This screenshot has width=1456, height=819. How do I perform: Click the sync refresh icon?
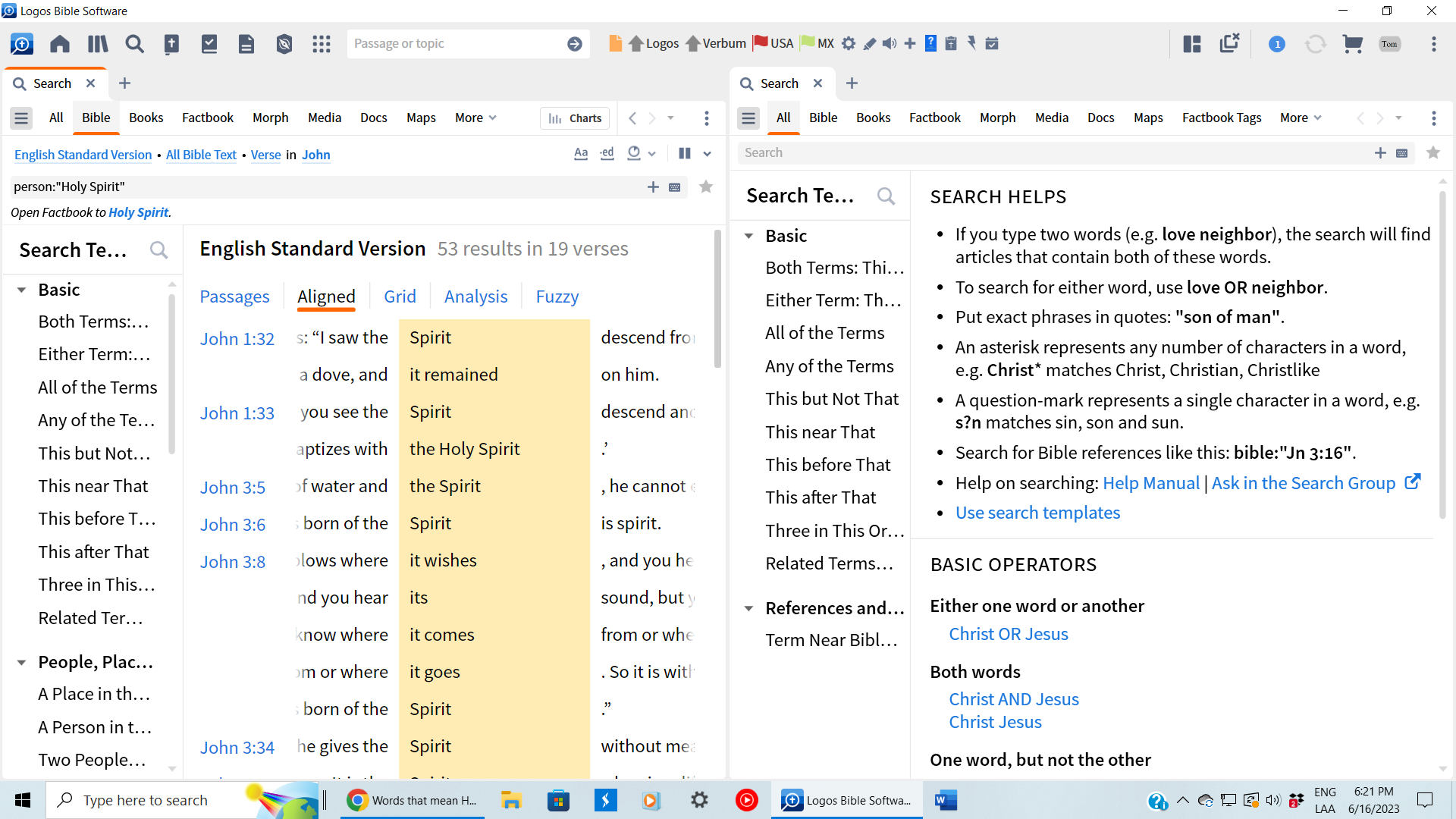click(x=1316, y=44)
